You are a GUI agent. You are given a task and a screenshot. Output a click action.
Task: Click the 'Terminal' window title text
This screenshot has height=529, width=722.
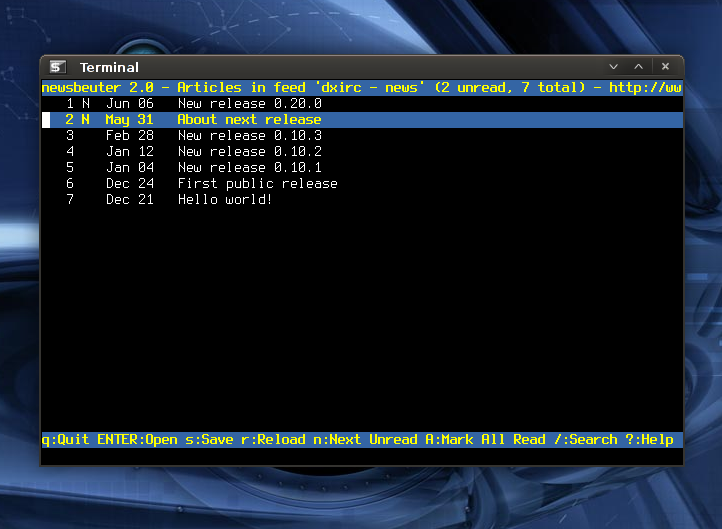[x=109, y=67]
